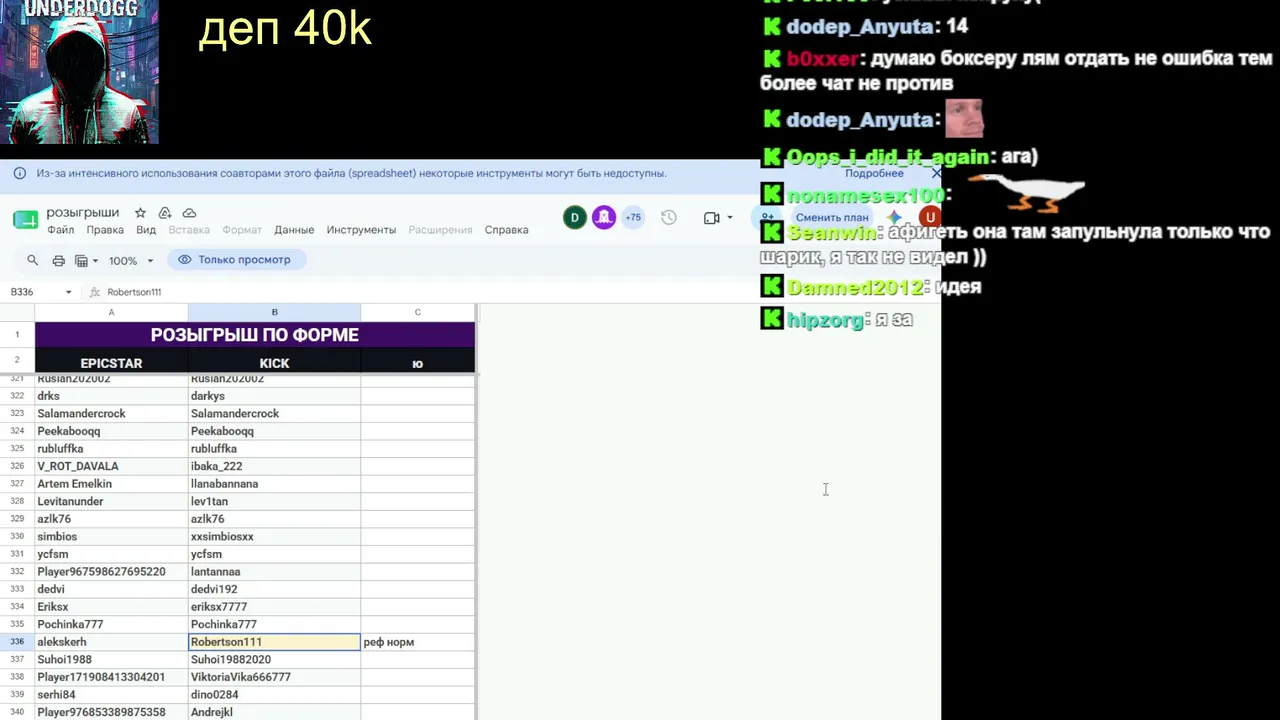Check the cloud save status icon
The image size is (1280, 720).
(x=189, y=213)
